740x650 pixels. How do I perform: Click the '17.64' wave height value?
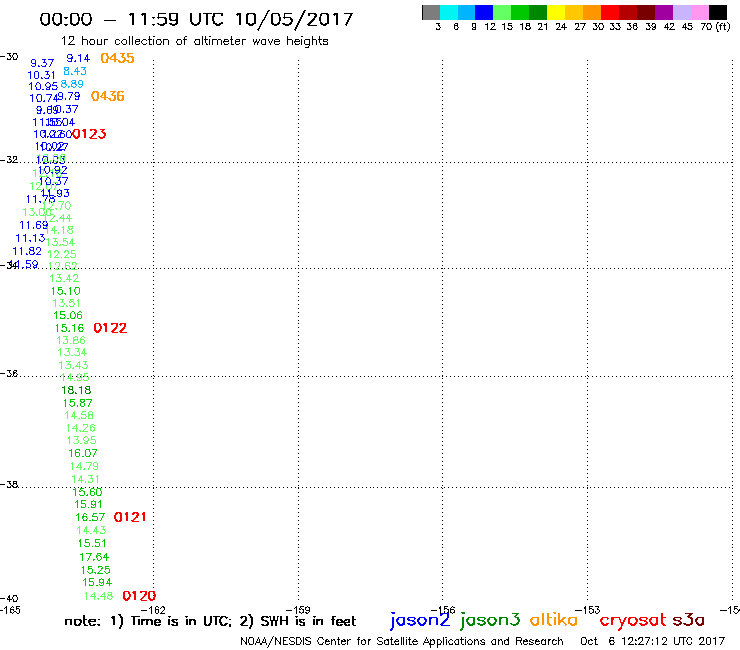(94, 557)
